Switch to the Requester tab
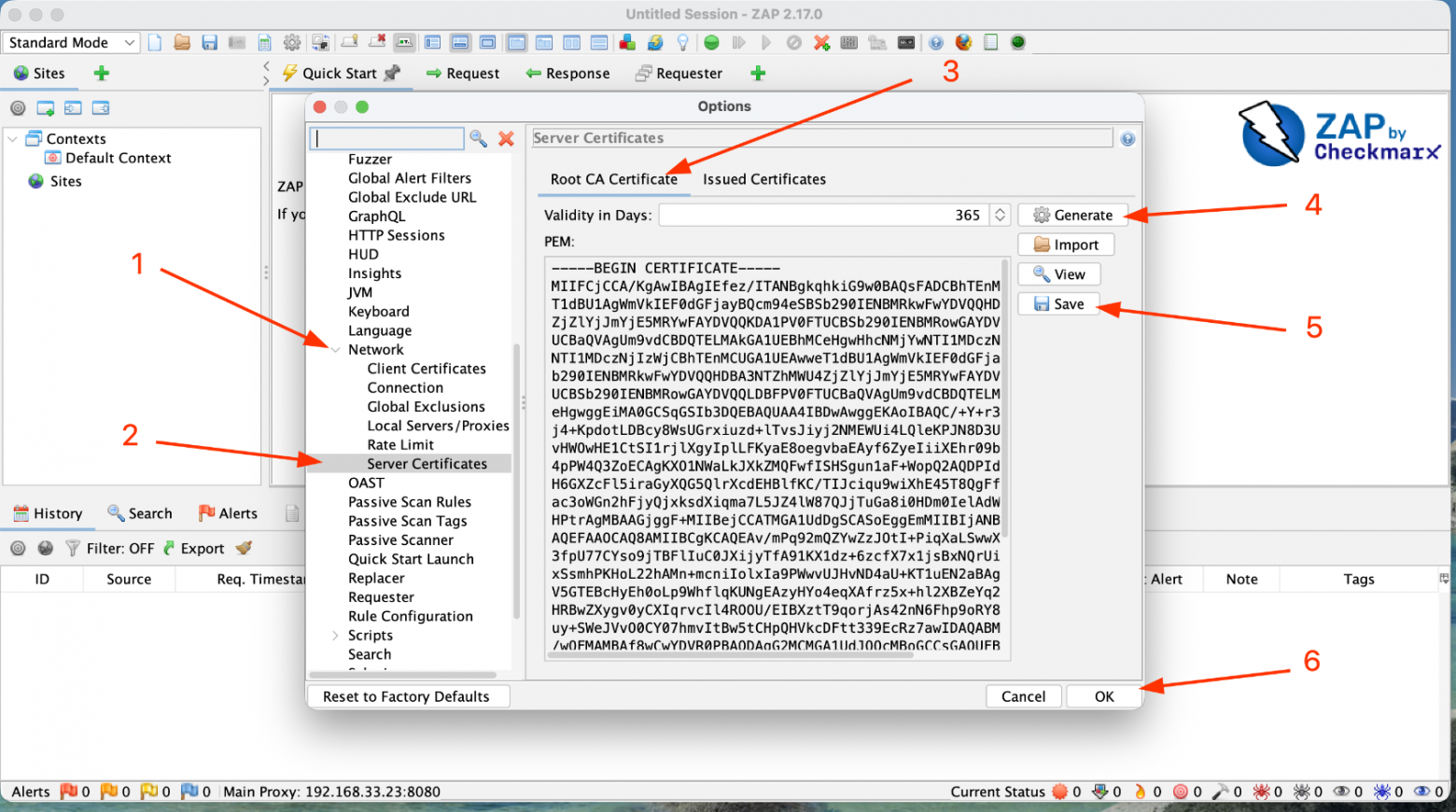The width and height of the screenshot is (1456, 812). pyautogui.click(x=679, y=73)
